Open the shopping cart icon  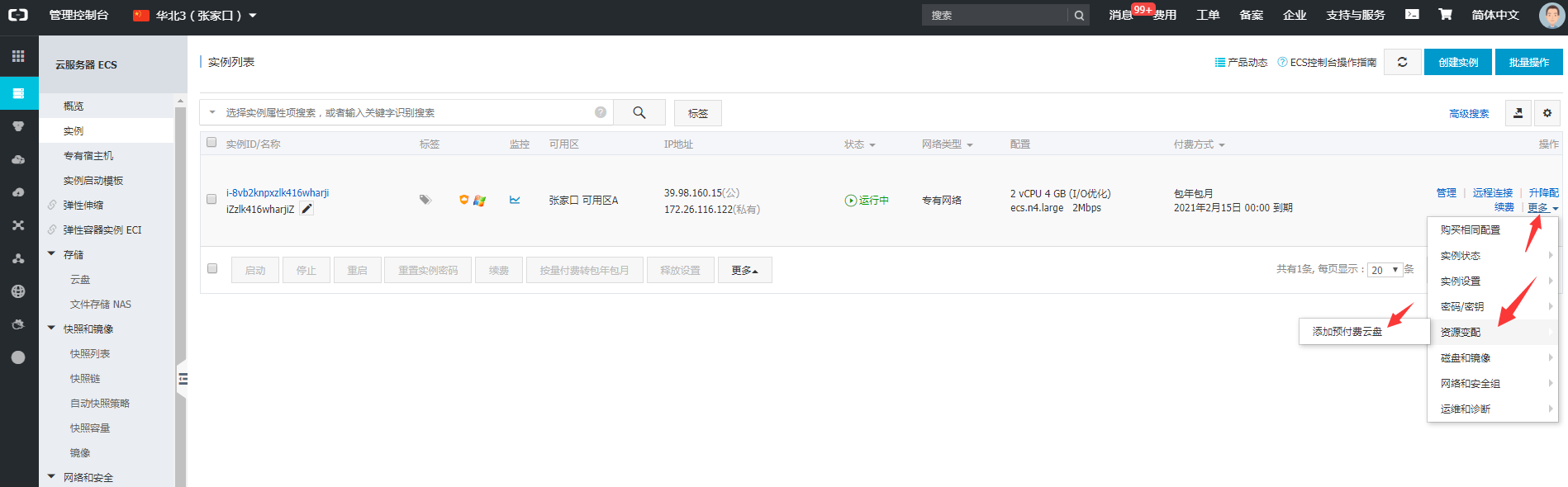point(1445,15)
